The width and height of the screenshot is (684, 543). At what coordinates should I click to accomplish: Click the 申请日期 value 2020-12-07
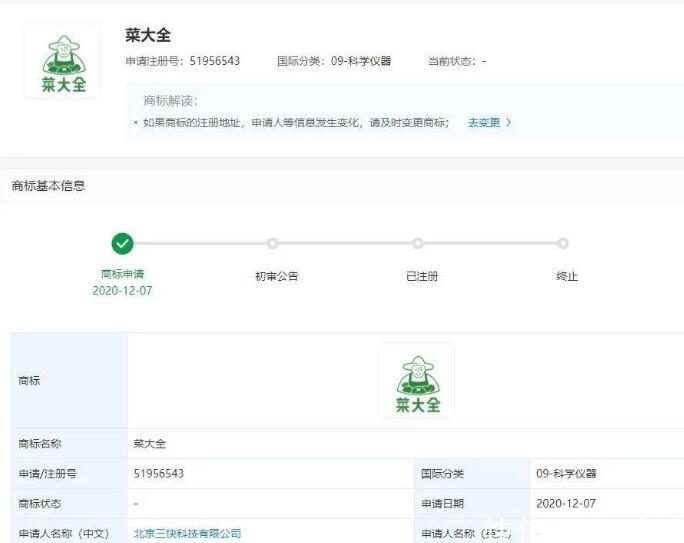[x=566, y=504]
